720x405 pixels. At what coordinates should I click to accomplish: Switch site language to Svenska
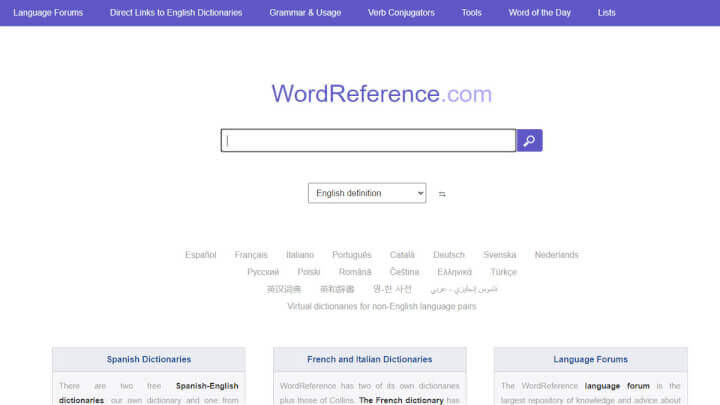500,255
